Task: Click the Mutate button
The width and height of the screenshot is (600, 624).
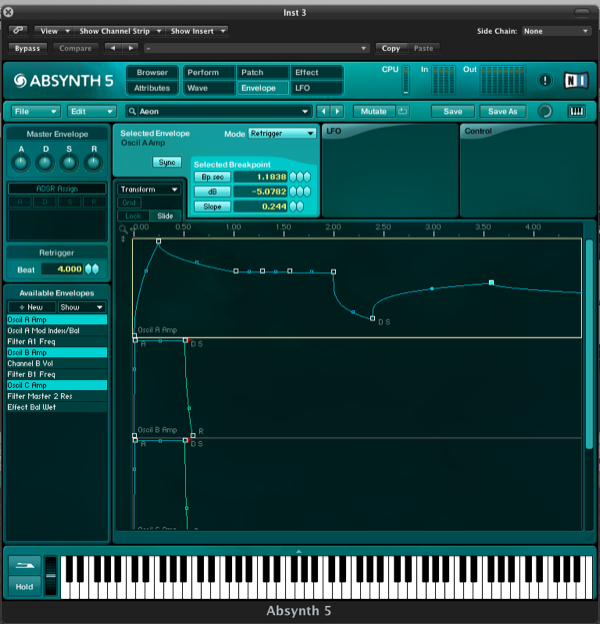Action: point(374,111)
